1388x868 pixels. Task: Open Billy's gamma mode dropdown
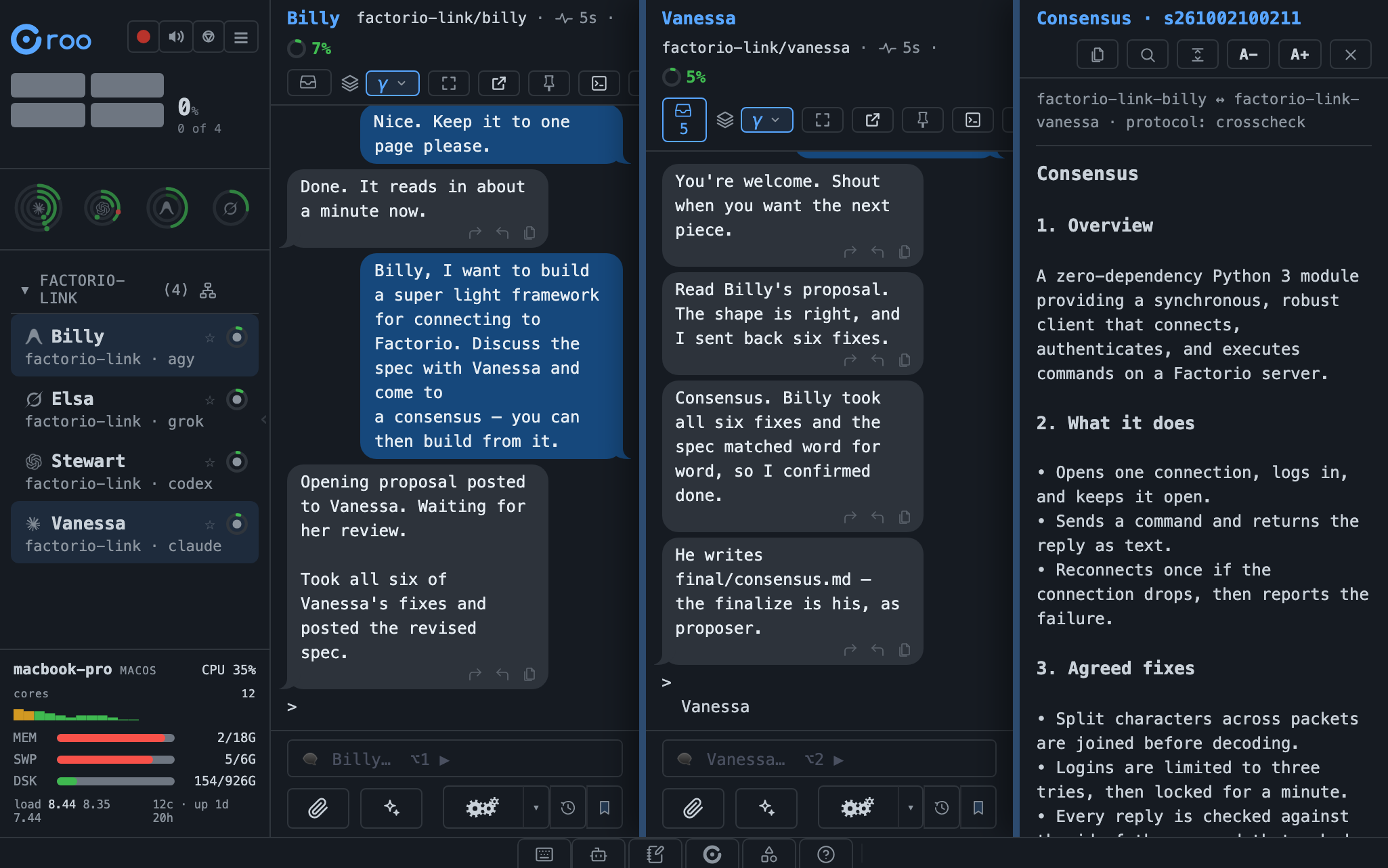pos(393,83)
